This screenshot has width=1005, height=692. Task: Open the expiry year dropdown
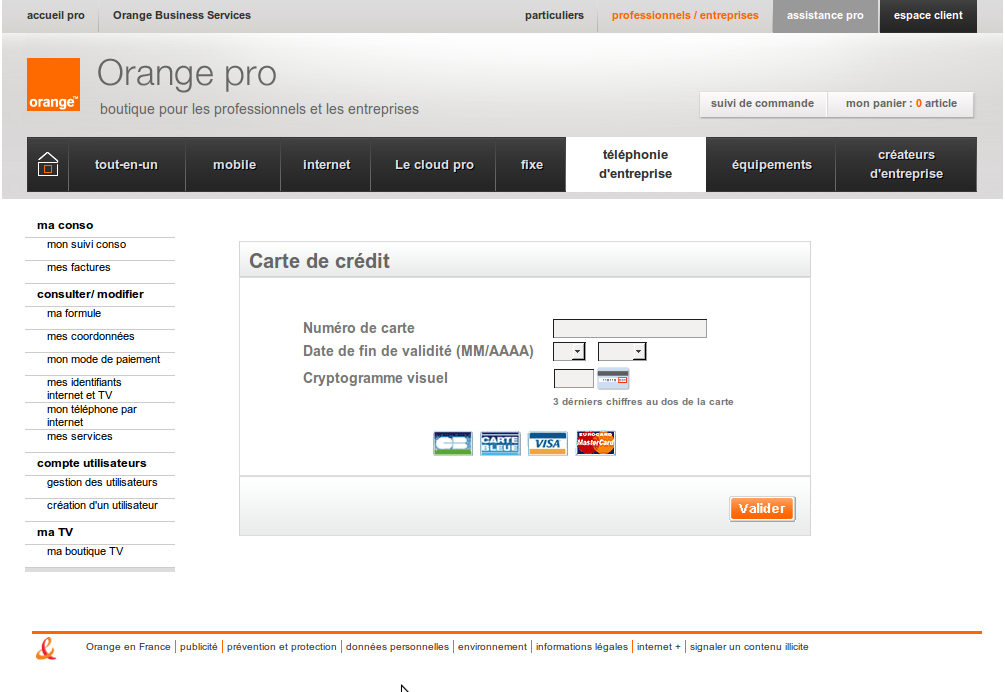[x=622, y=351]
